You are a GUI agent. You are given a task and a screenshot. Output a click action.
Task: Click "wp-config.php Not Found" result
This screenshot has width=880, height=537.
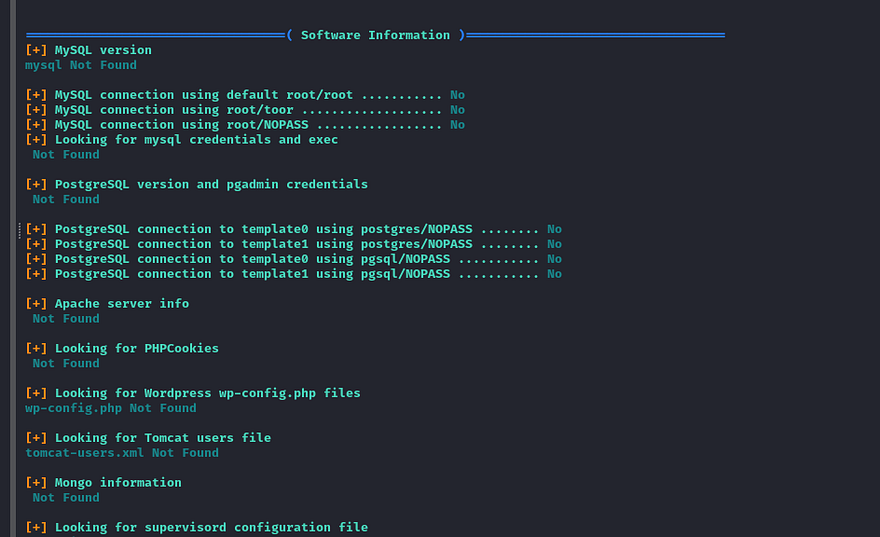(x=111, y=408)
